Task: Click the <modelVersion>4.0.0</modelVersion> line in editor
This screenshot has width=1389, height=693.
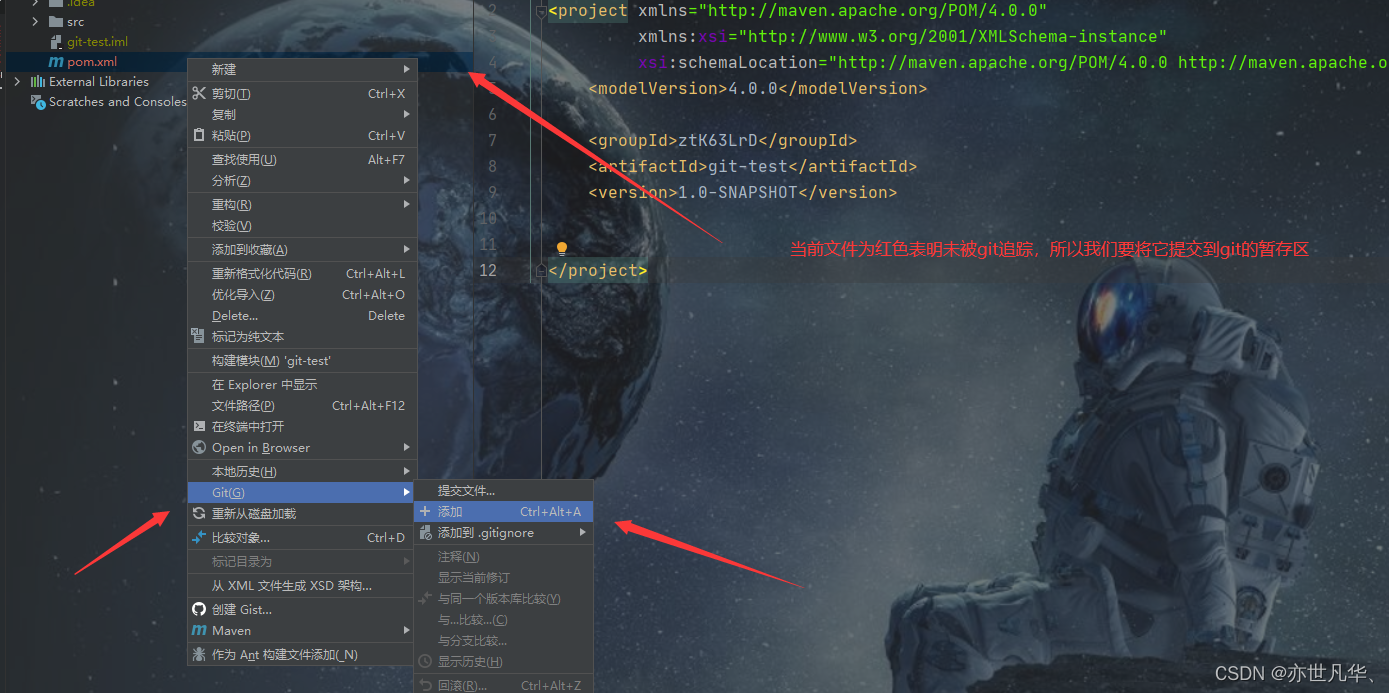Action: coord(758,88)
